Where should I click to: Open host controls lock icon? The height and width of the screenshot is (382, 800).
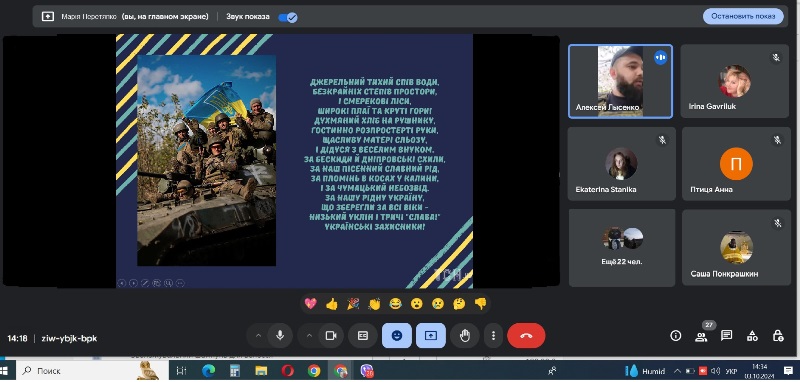tap(778, 336)
